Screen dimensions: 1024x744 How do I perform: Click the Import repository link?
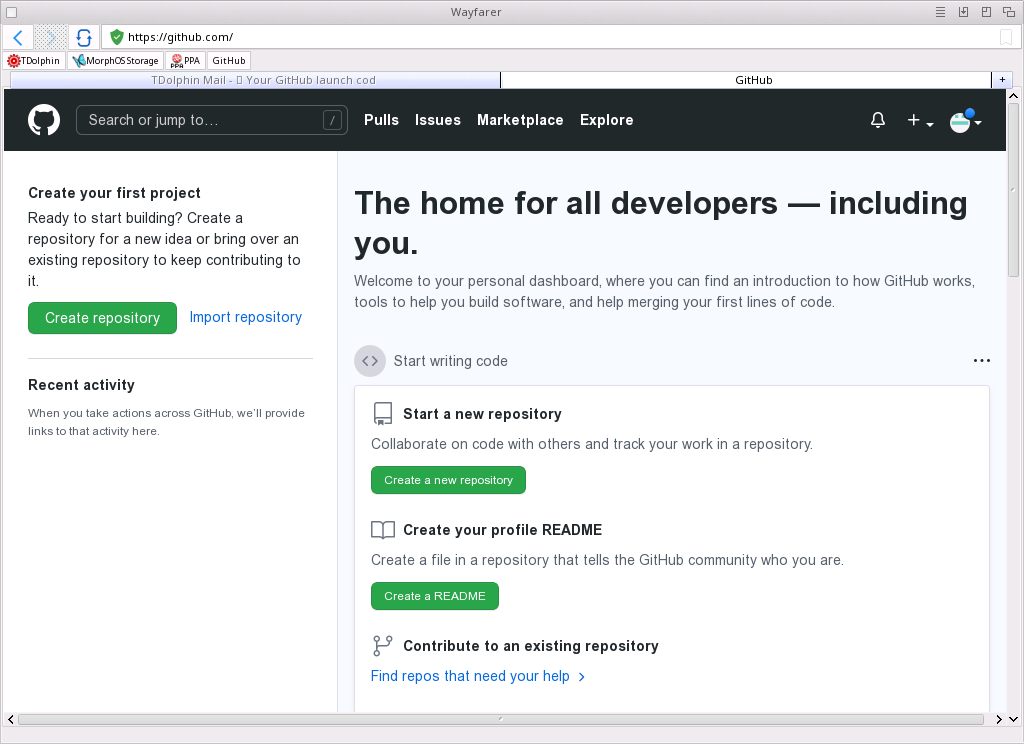tap(246, 317)
